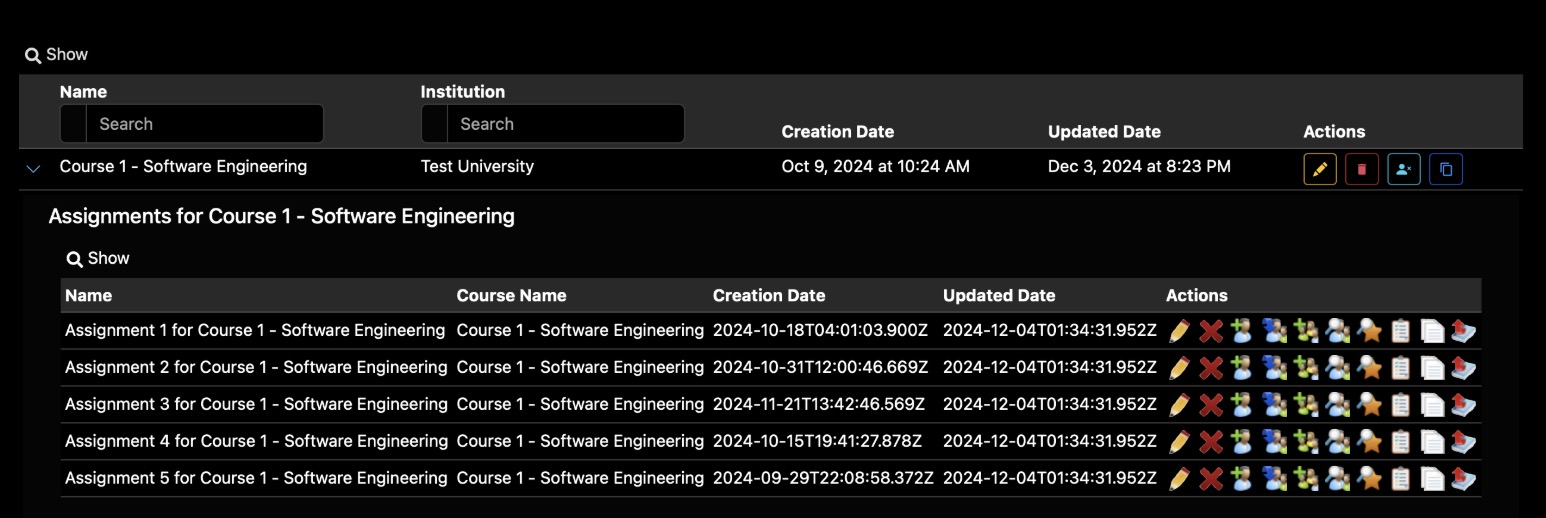Edit Course 1 with the yellow pencil button
The height and width of the screenshot is (518, 1546).
click(x=1319, y=169)
